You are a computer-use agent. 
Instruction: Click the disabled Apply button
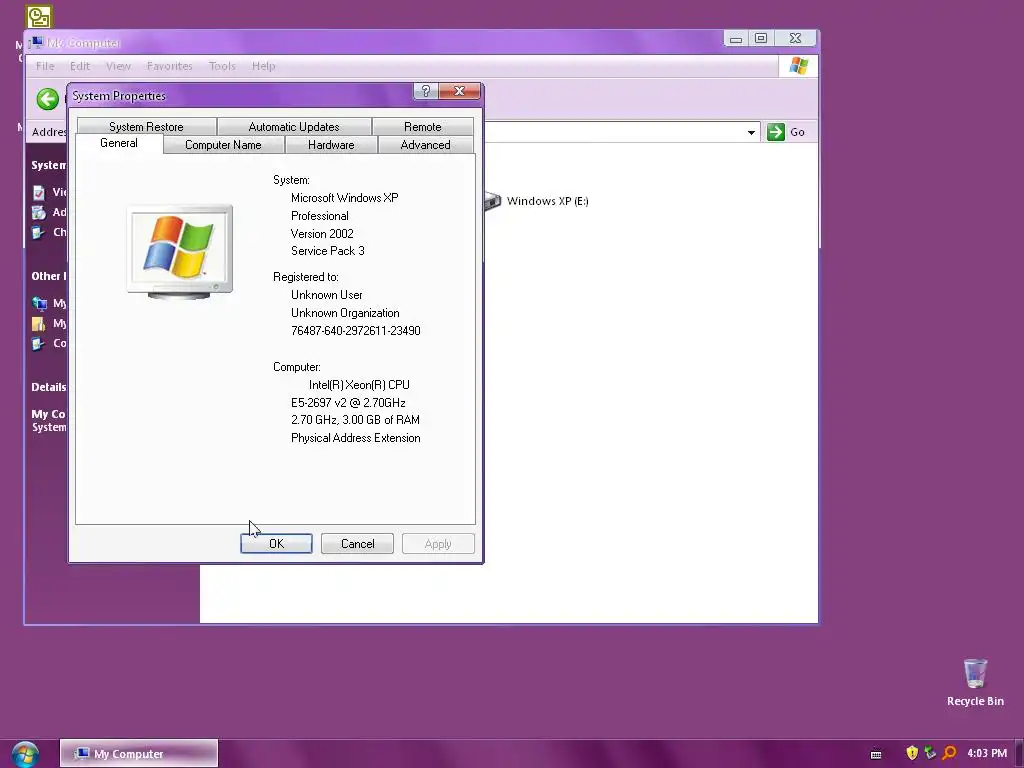point(438,544)
